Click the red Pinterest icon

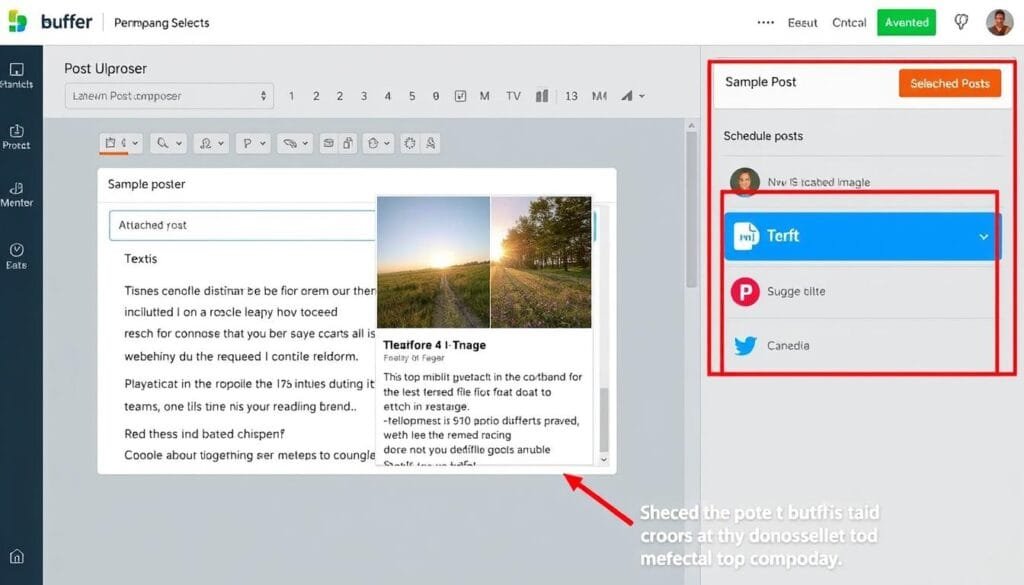click(745, 291)
